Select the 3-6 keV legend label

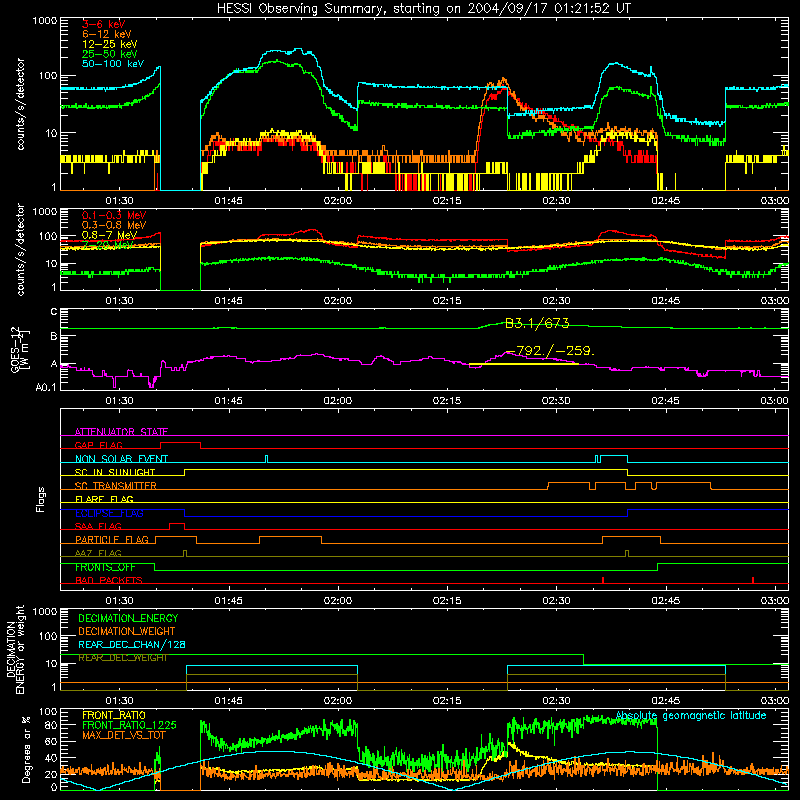104,24
